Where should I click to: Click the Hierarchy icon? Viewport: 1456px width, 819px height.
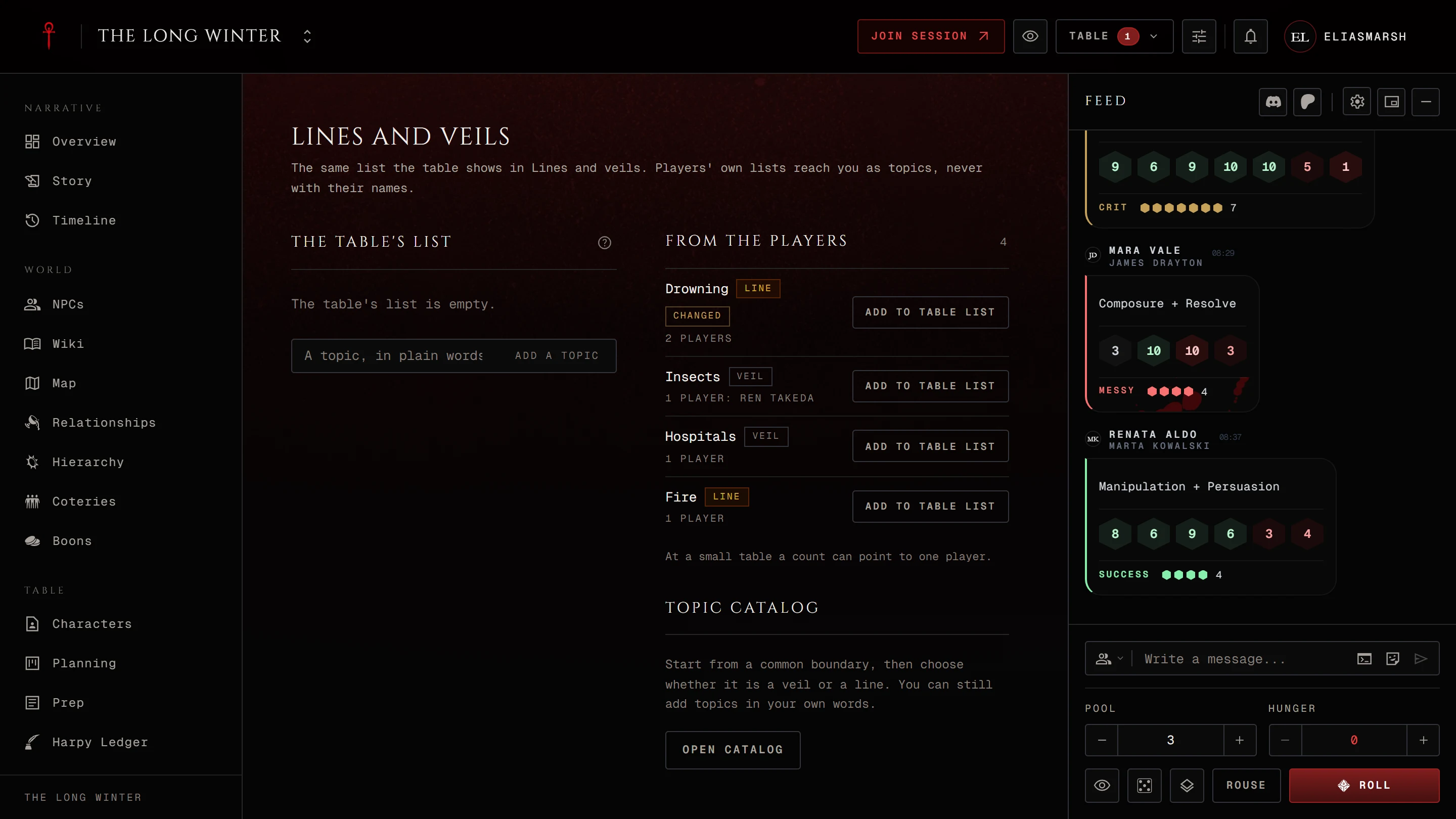32,462
